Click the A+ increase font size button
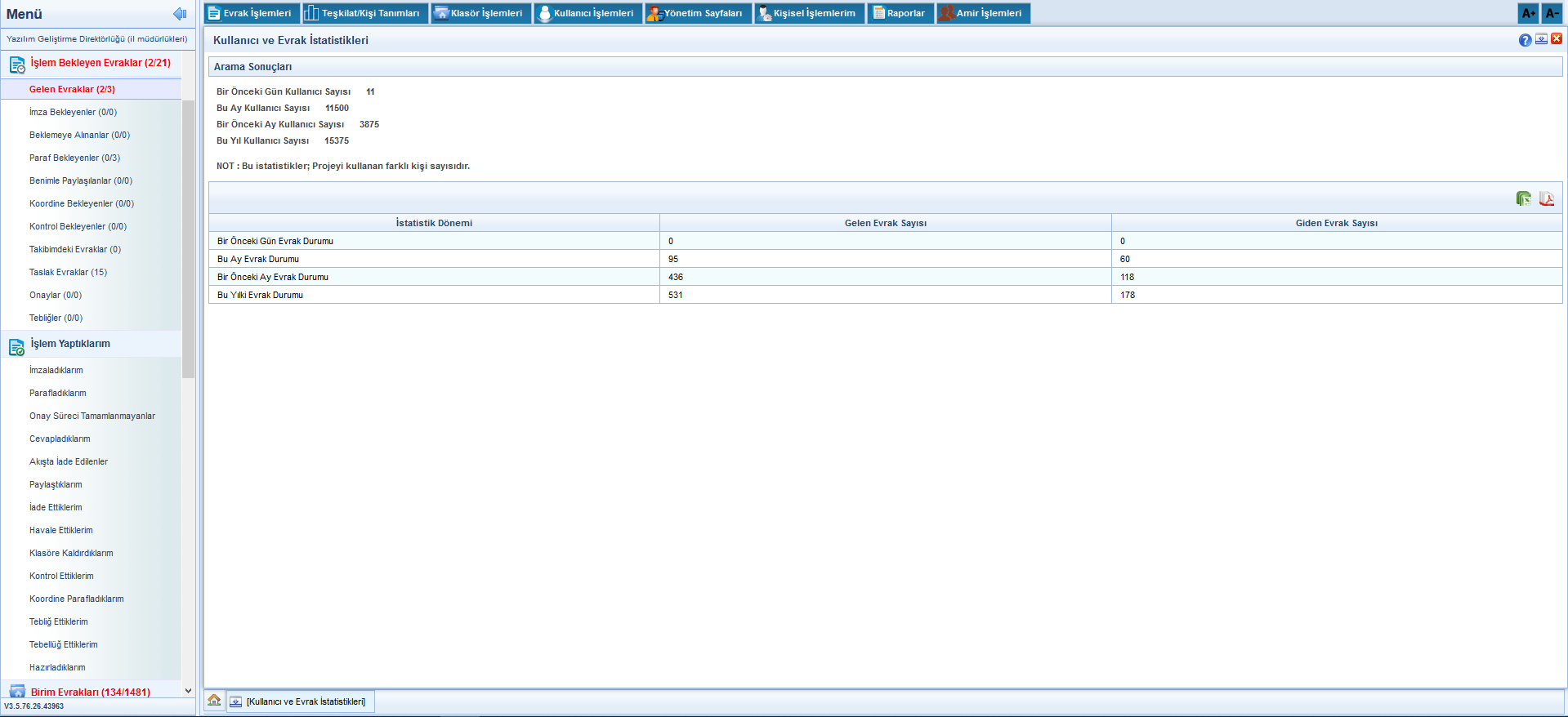The height and width of the screenshot is (717, 1568). [x=1528, y=13]
